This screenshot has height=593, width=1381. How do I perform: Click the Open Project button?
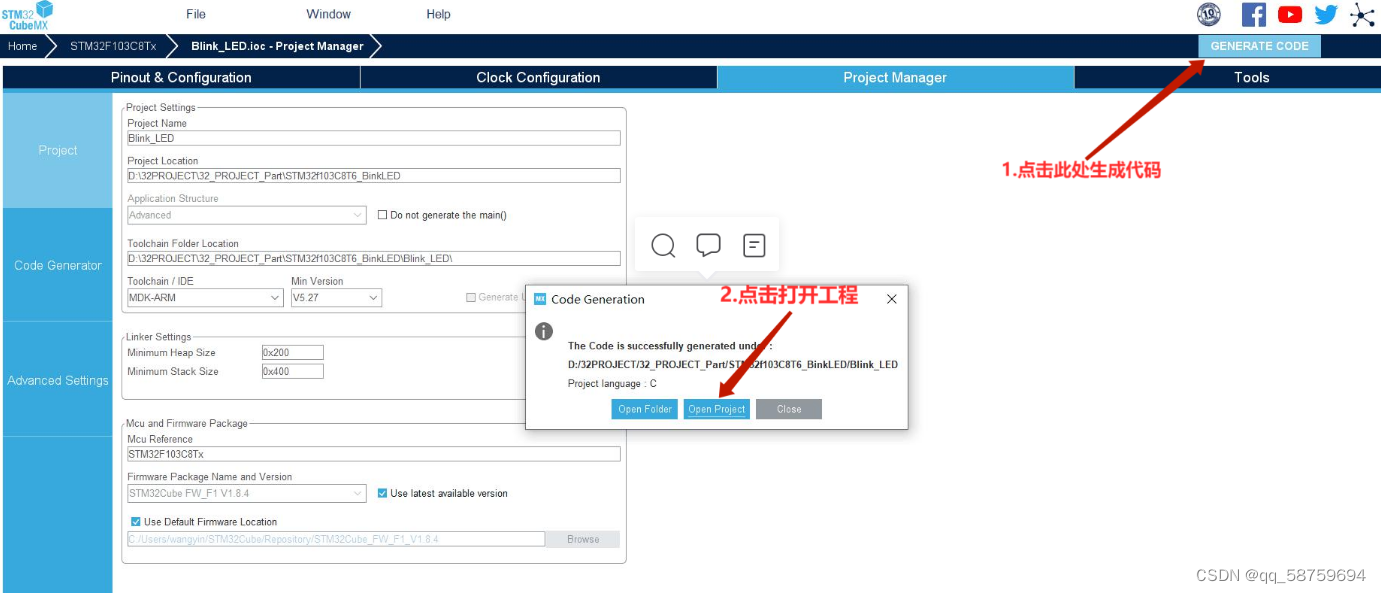tap(717, 409)
